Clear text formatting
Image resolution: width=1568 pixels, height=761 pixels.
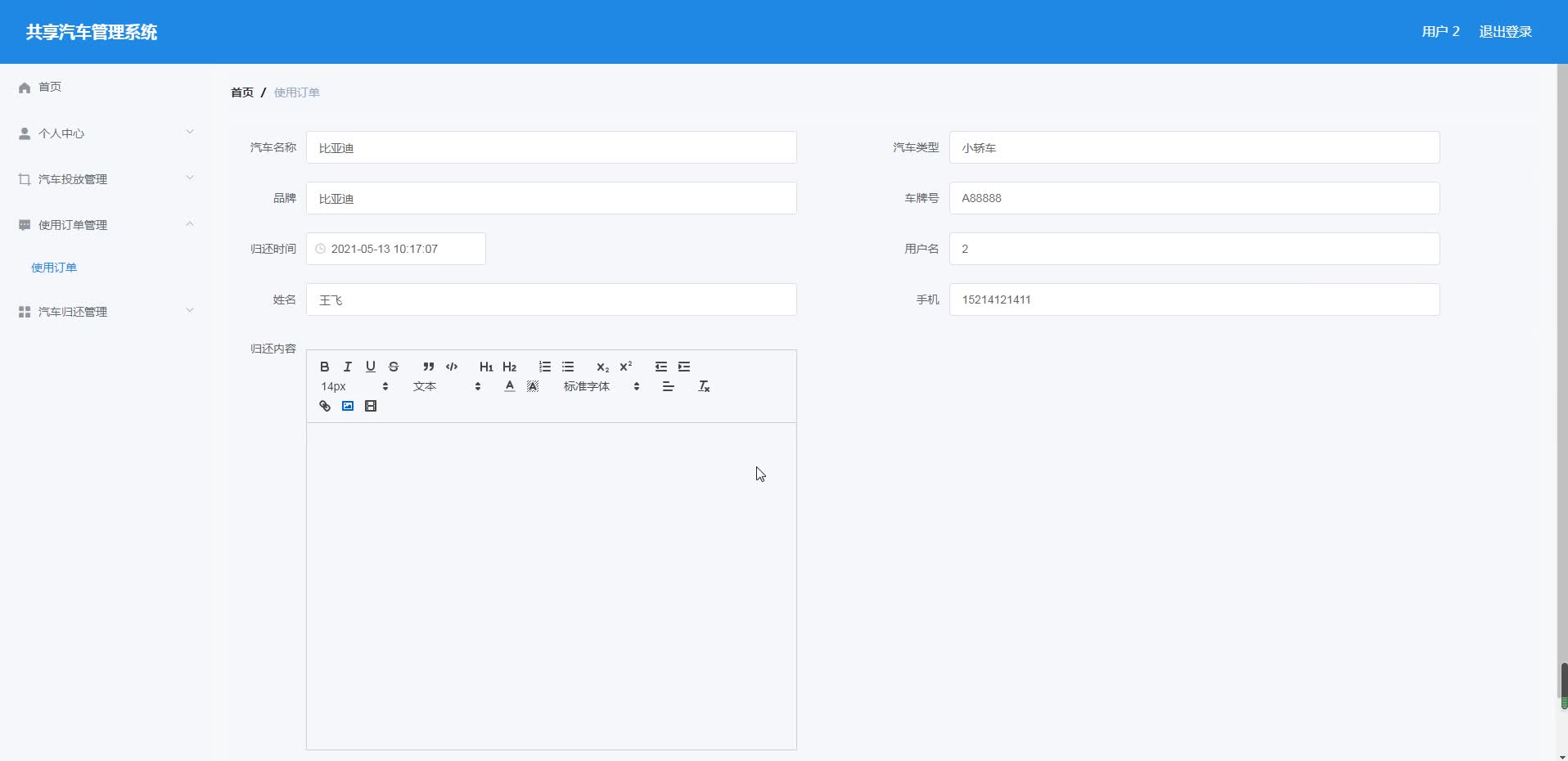pyautogui.click(x=704, y=386)
